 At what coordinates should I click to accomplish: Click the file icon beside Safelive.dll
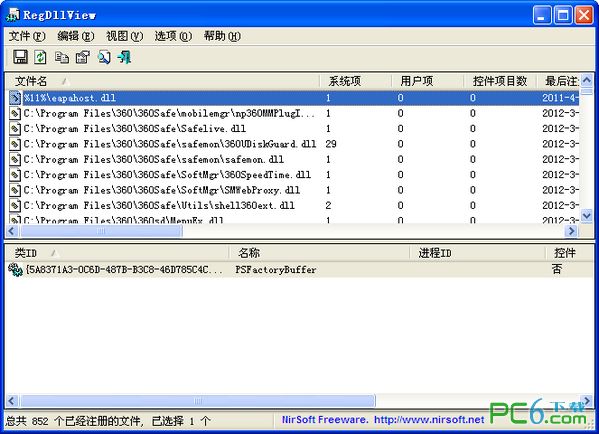[x=15, y=129]
